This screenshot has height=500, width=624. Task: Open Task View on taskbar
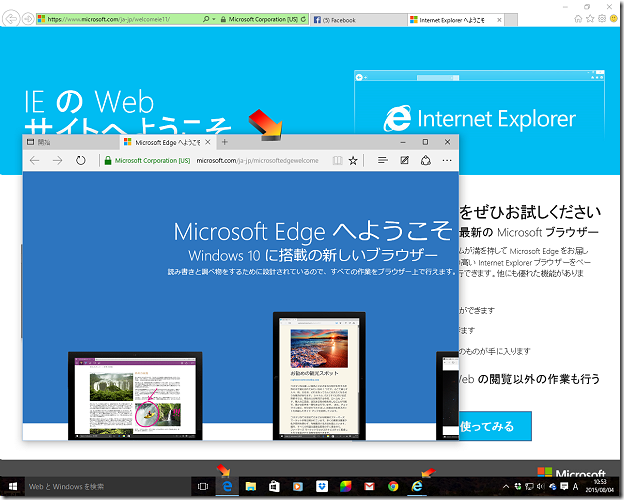[203, 486]
